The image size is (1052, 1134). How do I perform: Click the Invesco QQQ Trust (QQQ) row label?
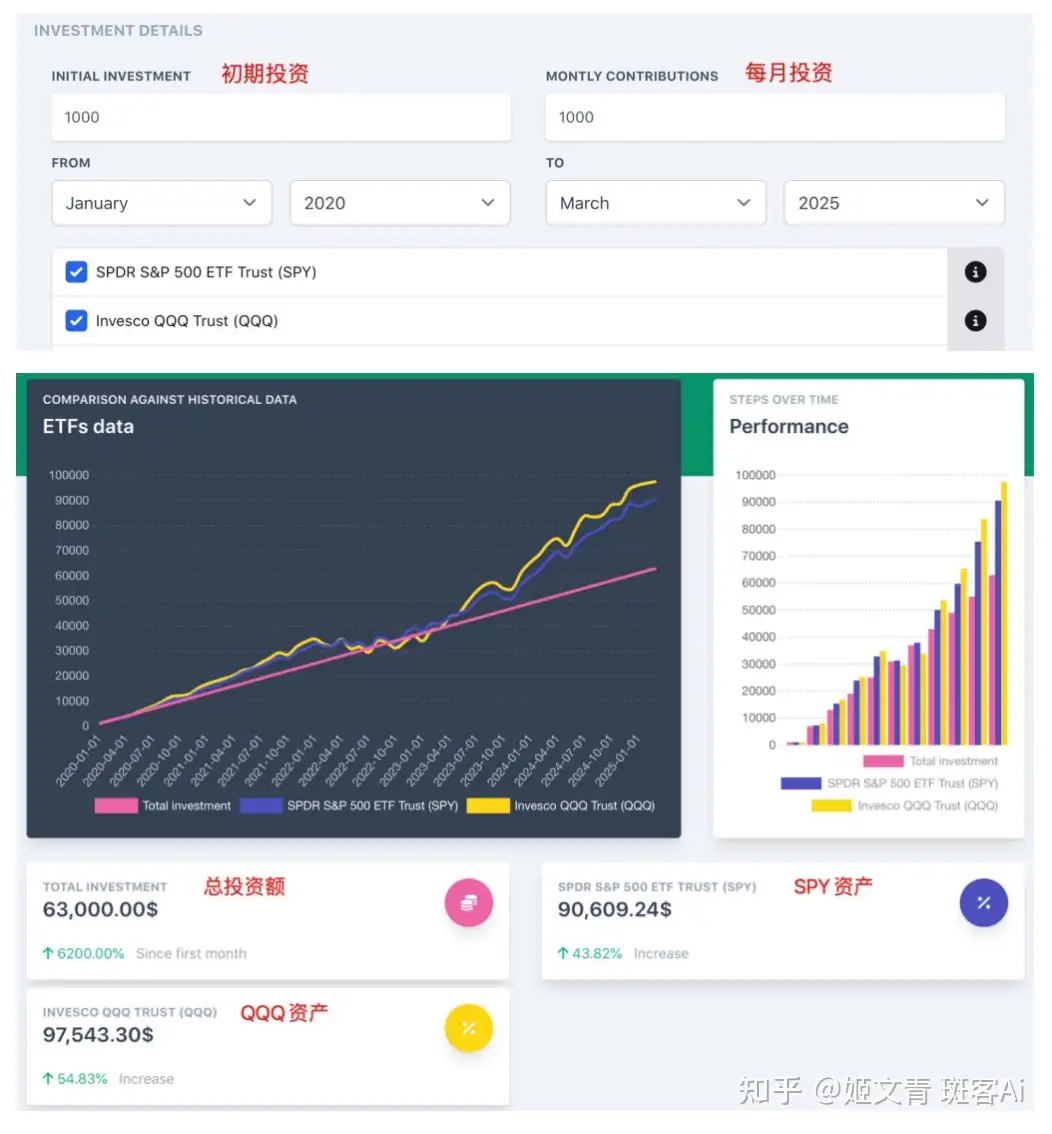pos(187,320)
